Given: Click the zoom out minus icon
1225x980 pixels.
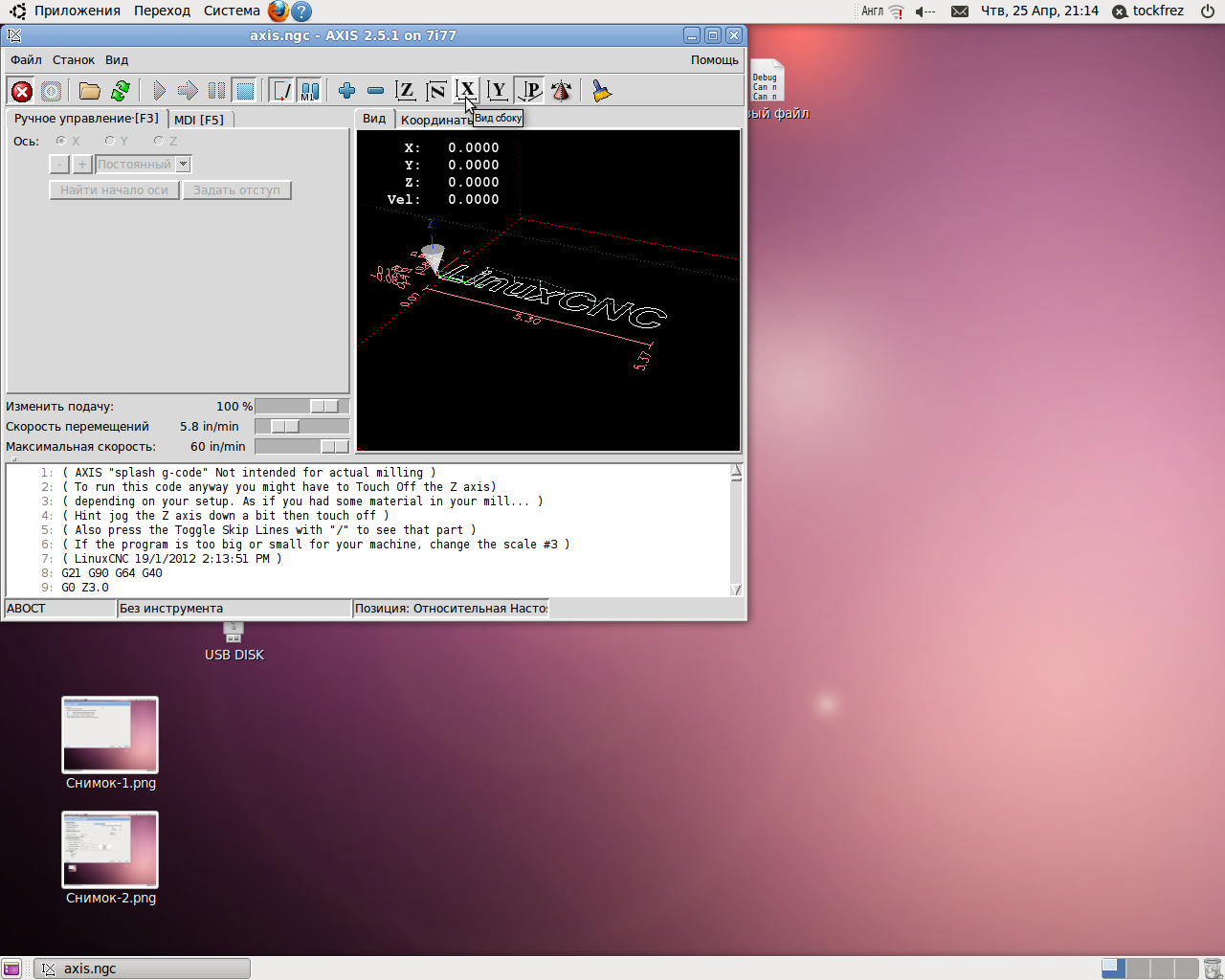Looking at the screenshot, I should coord(375,91).
